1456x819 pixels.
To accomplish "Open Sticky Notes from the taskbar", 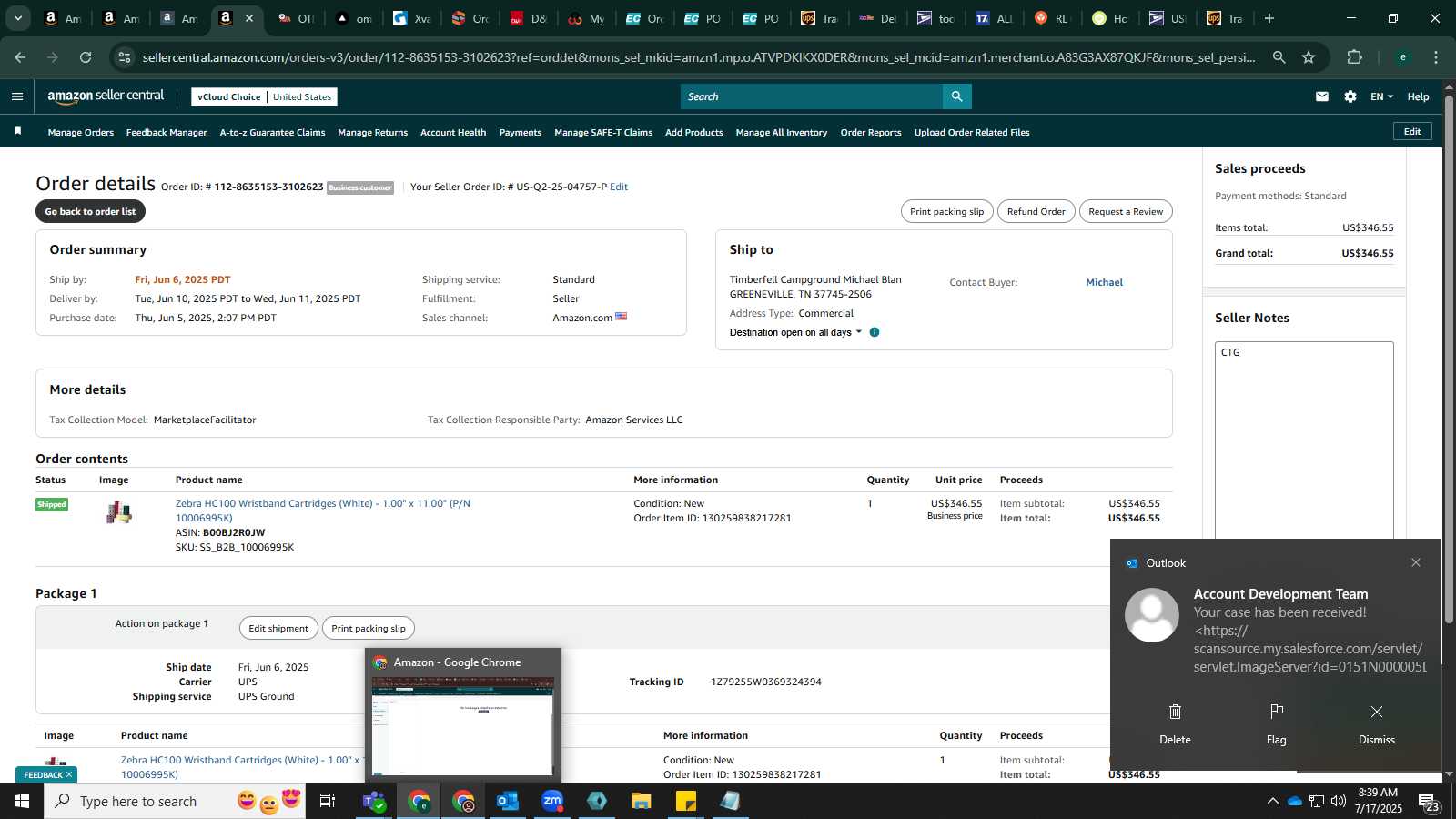I will pos(686,801).
